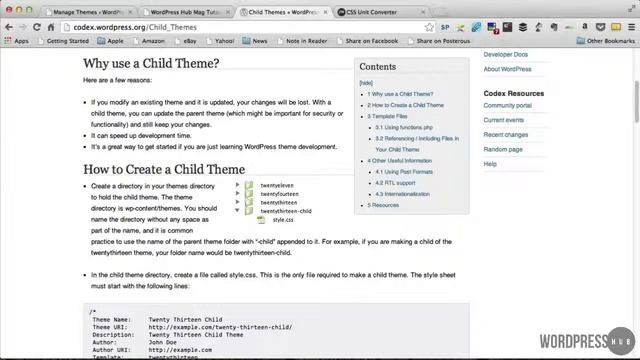This screenshot has height=360, width=640.
Task: Open the Current events link
Action: pos(503,120)
